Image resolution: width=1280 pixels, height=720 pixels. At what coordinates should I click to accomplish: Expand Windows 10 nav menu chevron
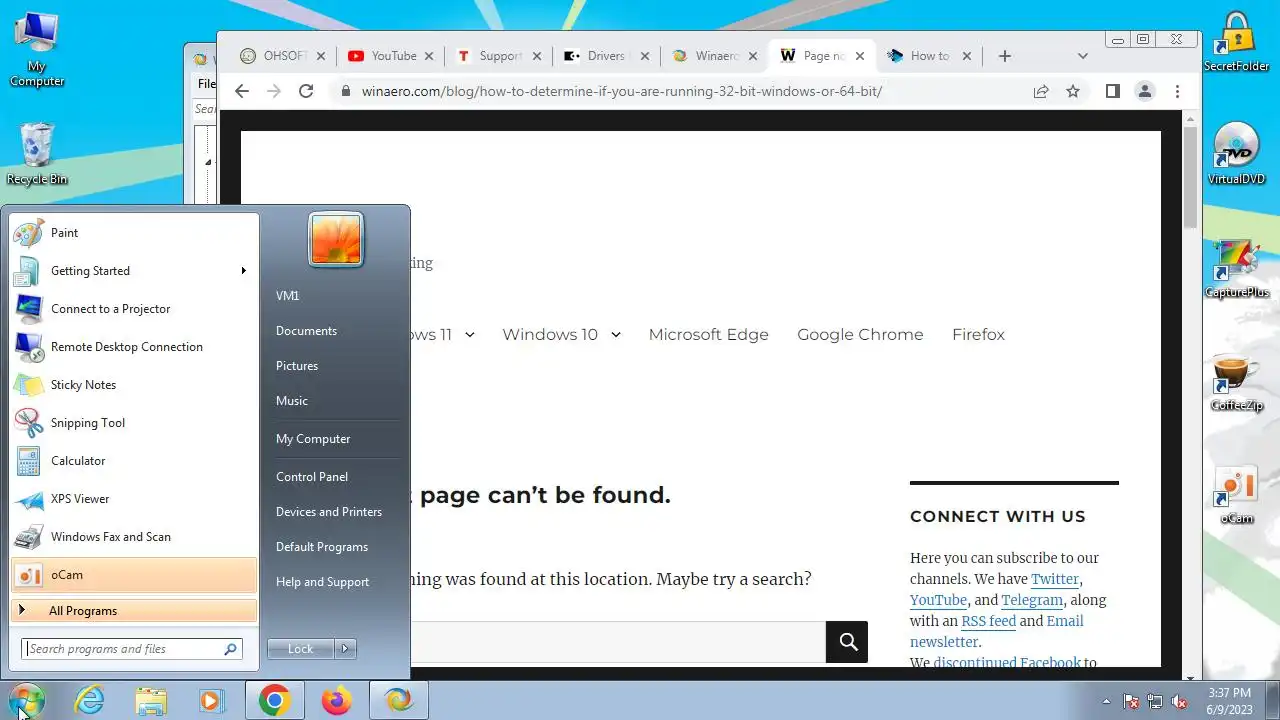click(615, 335)
